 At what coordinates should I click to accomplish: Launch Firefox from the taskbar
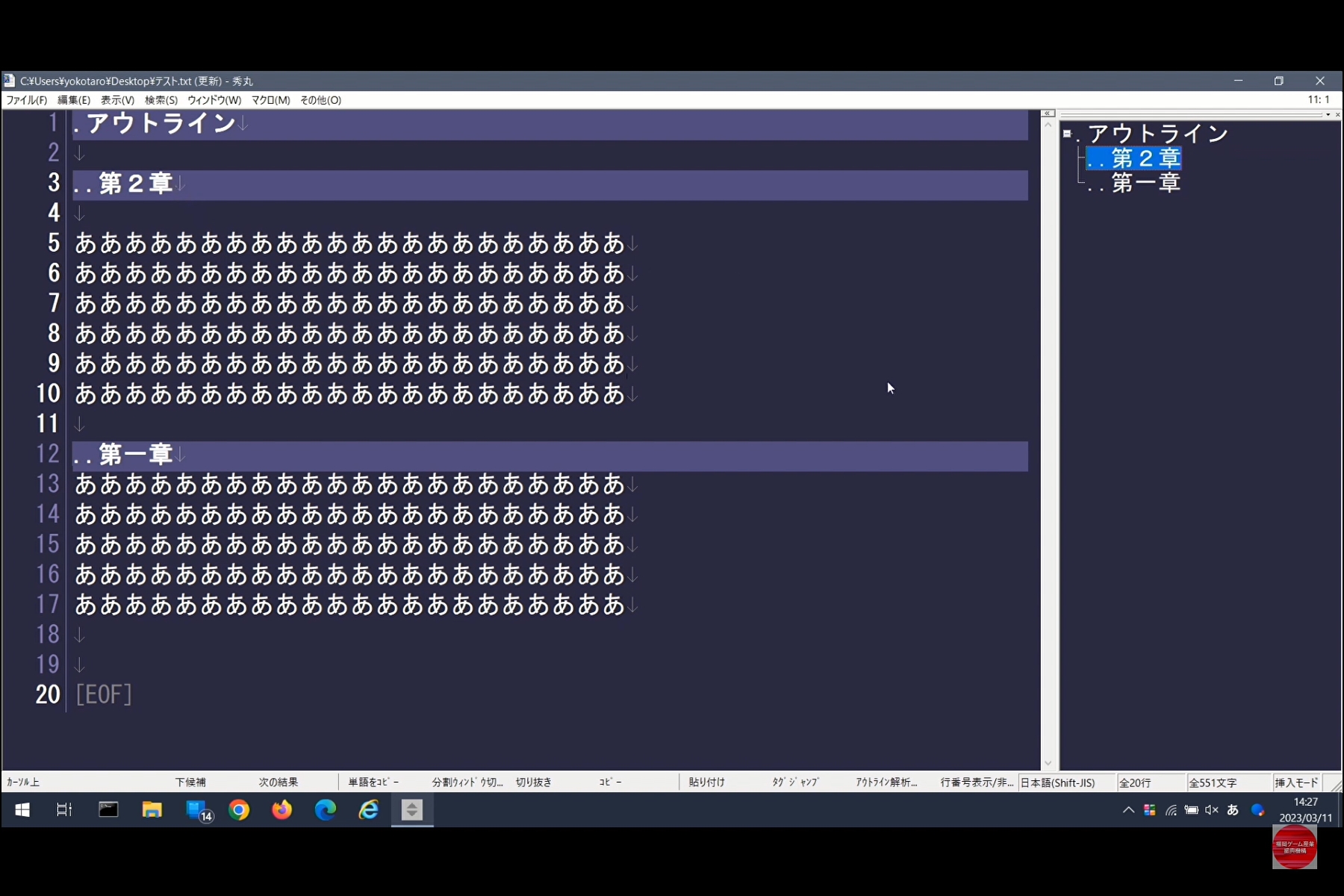pyautogui.click(x=282, y=810)
